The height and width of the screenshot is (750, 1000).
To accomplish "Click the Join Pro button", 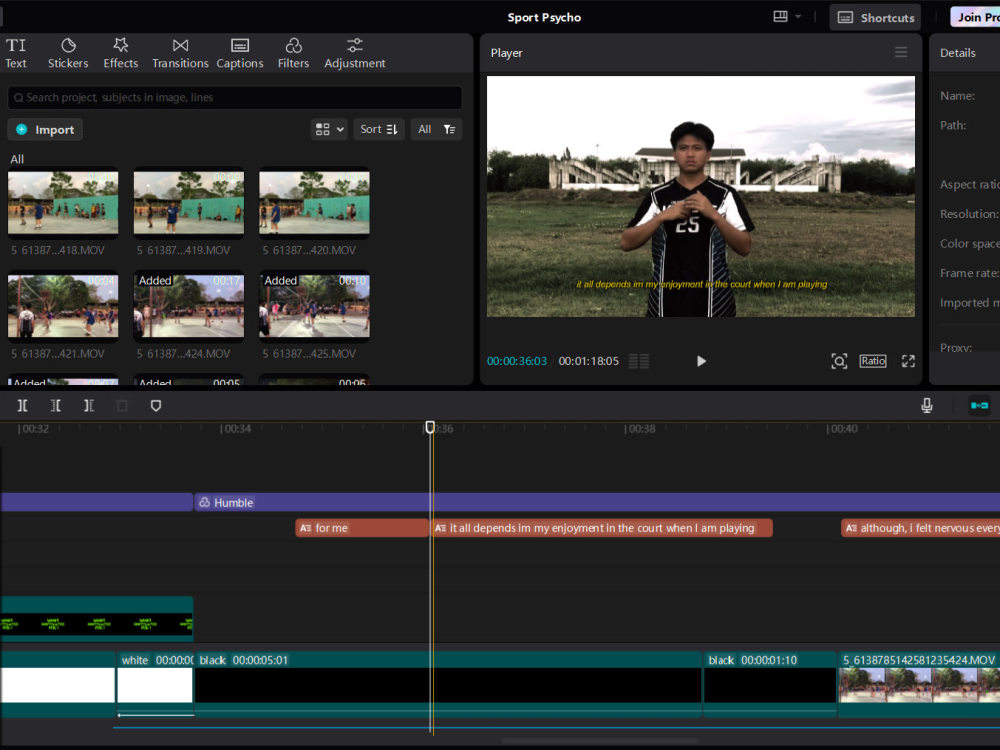I will tap(976, 18).
